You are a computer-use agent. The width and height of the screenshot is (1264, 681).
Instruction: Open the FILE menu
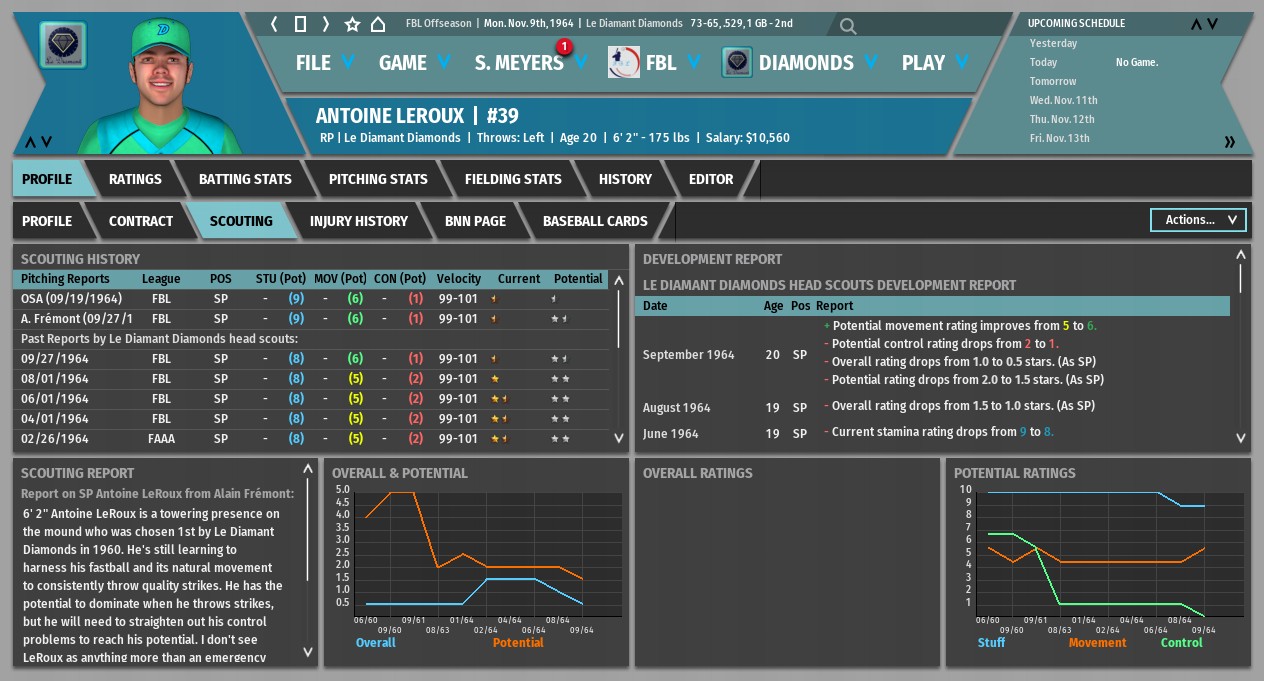[325, 63]
